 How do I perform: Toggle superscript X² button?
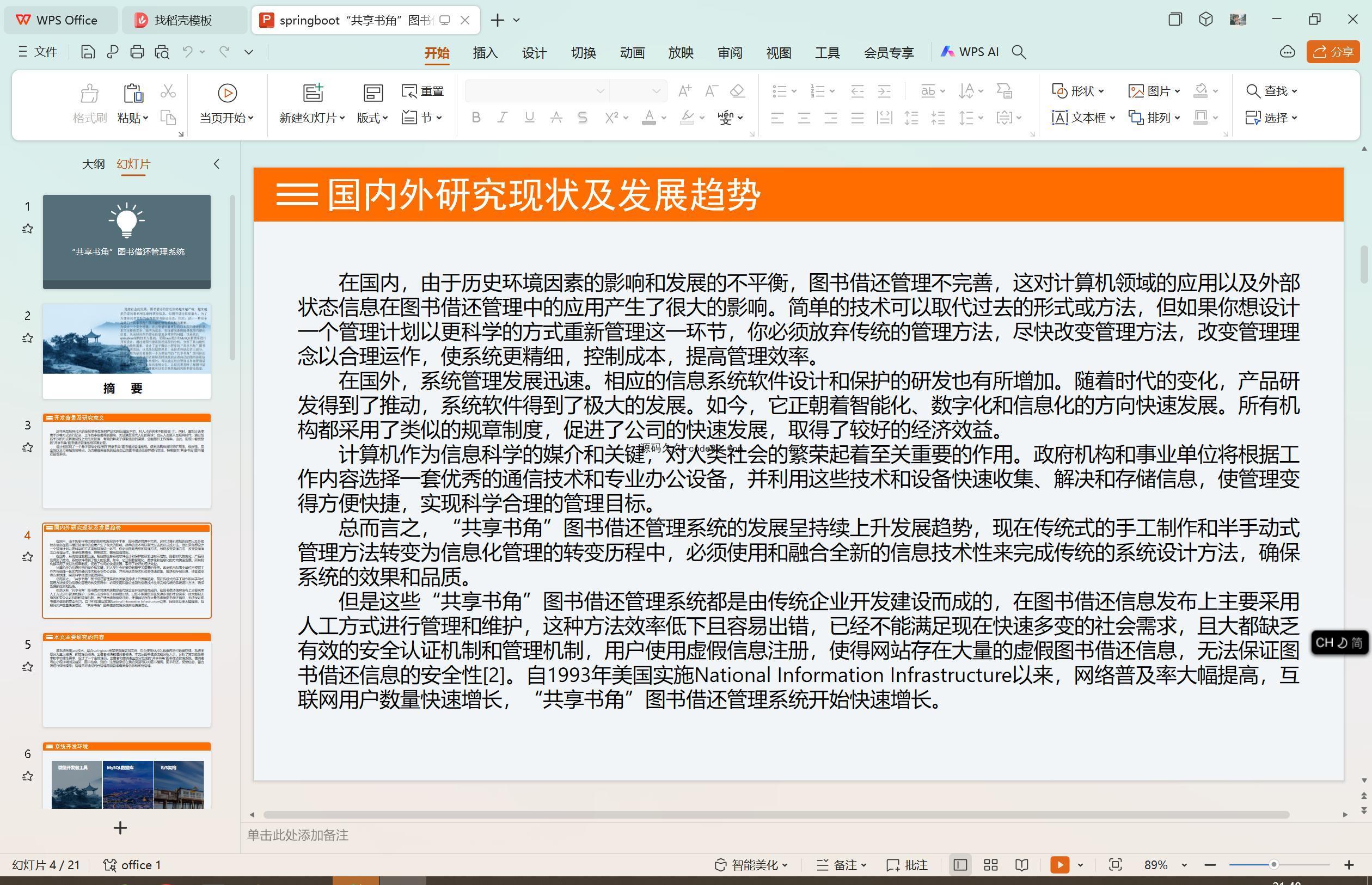point(611,118)
